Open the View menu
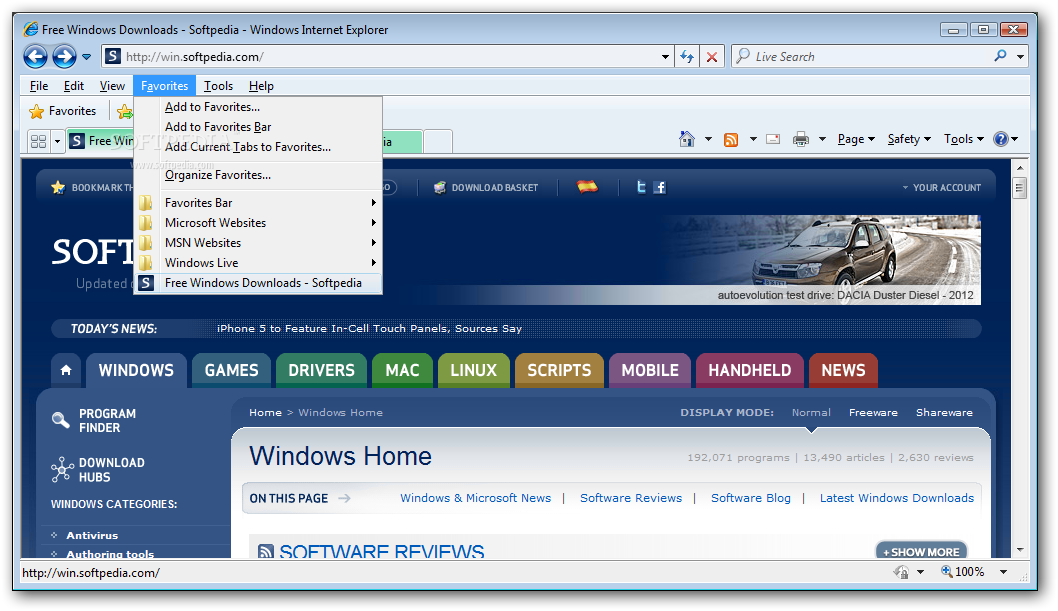 [x=112, y=86]
